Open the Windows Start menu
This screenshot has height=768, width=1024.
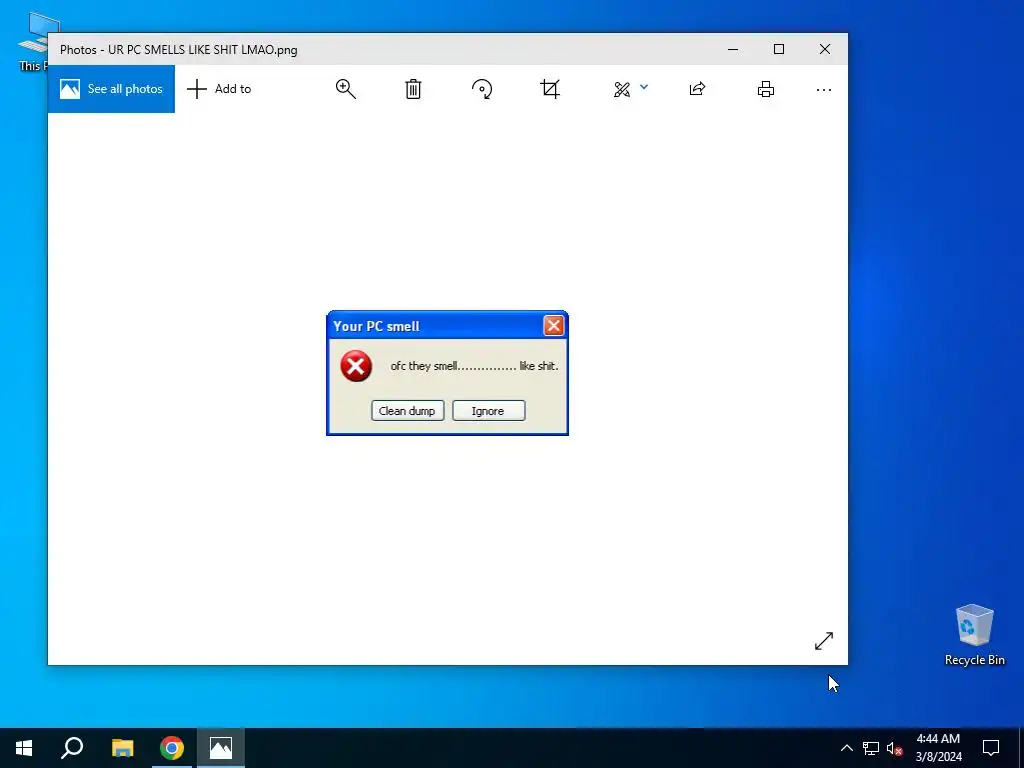[x=24, y=748]
